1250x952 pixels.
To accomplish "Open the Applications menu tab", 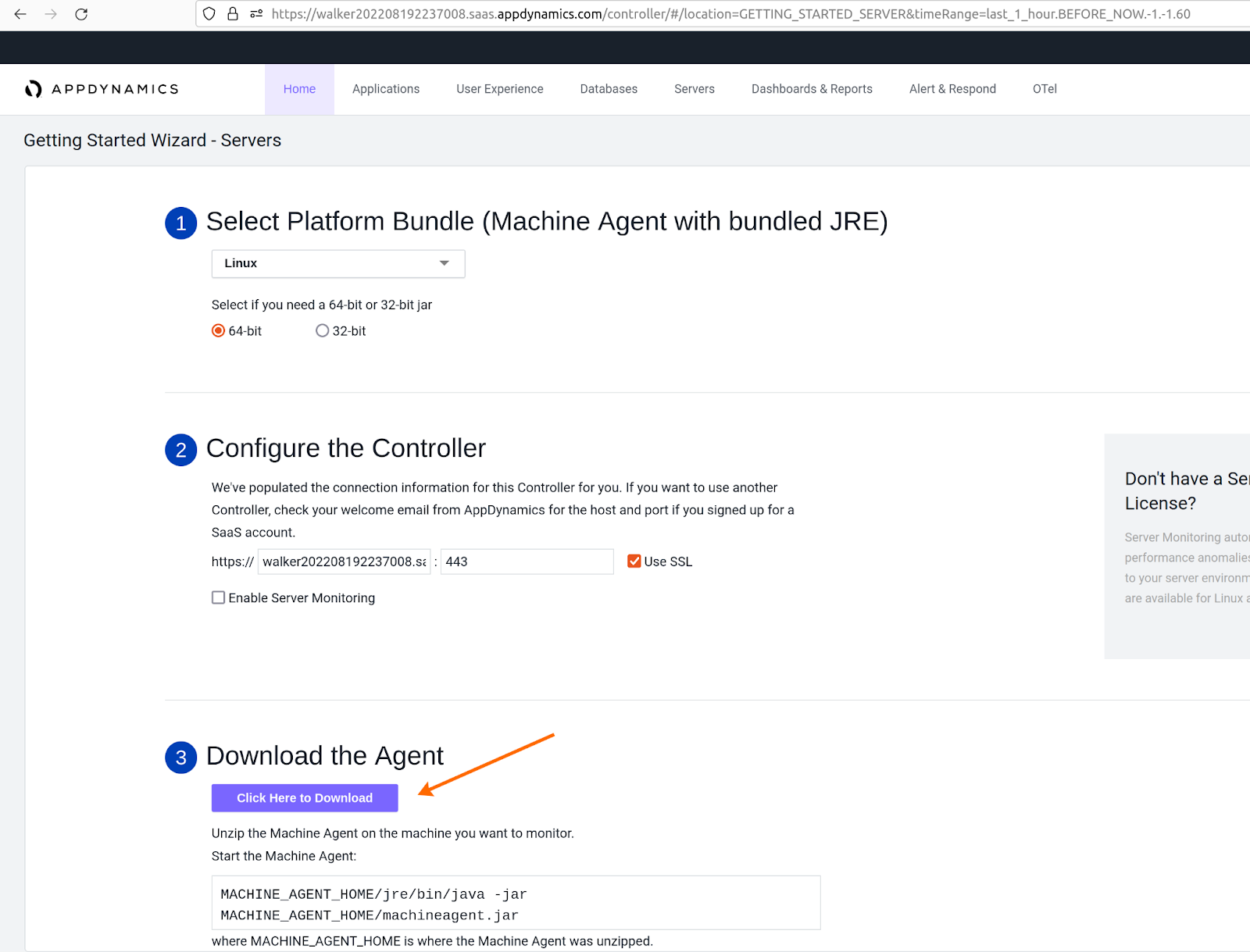I will [386, 89].
